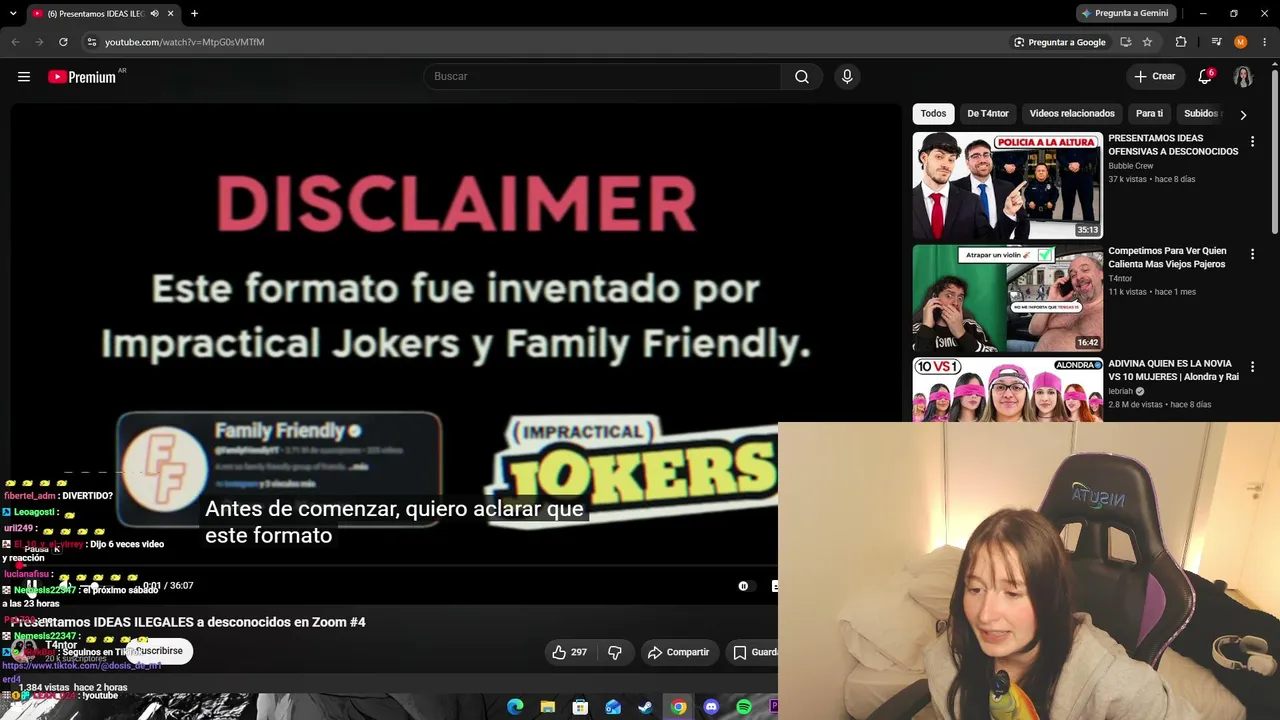The width and height of the screenshot is (1280, 720).
Task: Open options for ADIVINA QUIEN ES video
Action: click(x=1252, y=367)
